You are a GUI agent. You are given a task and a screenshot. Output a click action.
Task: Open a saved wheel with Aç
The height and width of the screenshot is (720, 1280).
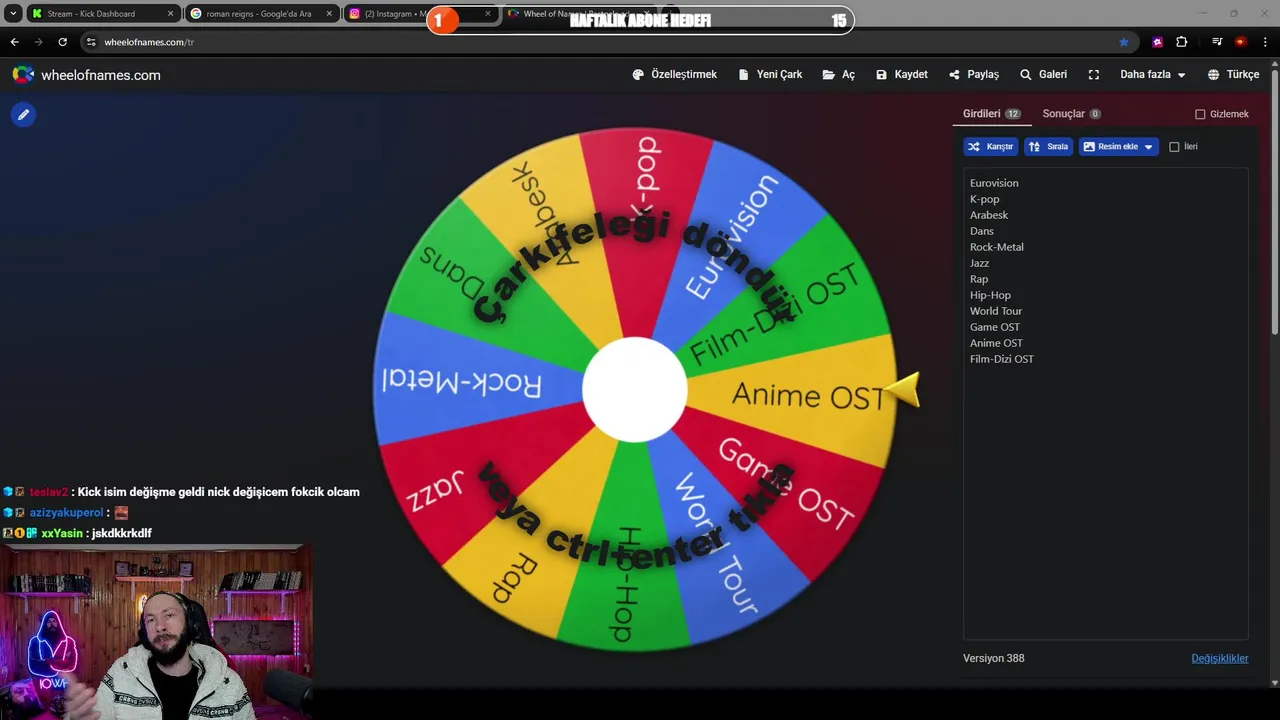point(838,75)
